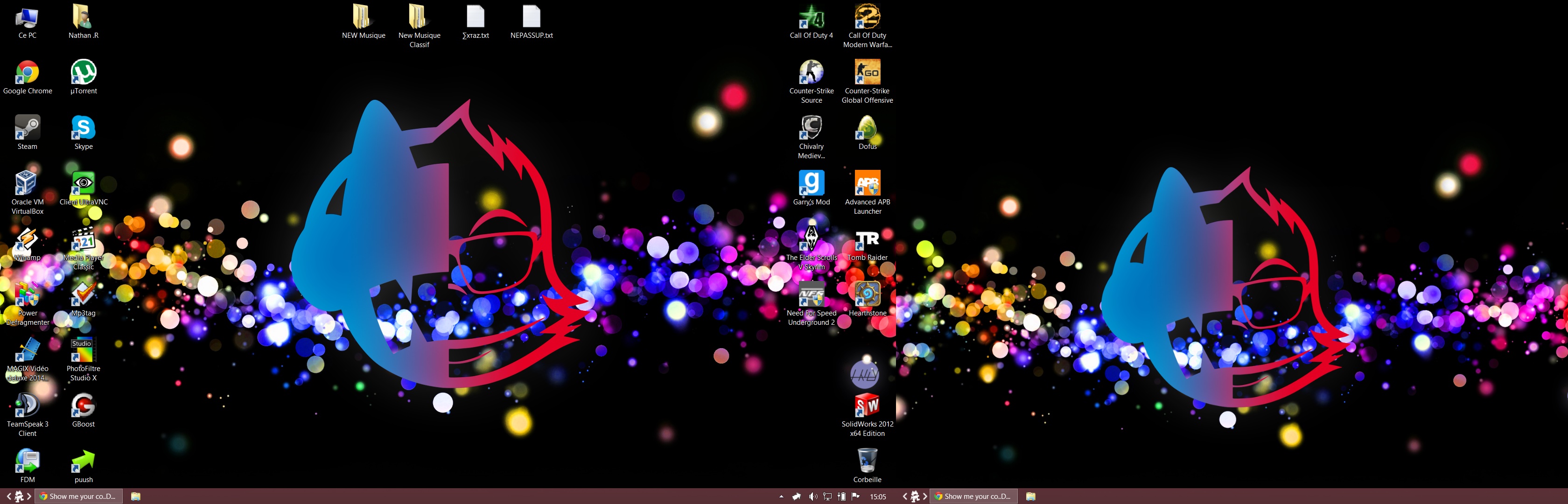This screenshot has height=504, width=1568.
Task: Open the Steam shortcut
Action: (28, 133)
